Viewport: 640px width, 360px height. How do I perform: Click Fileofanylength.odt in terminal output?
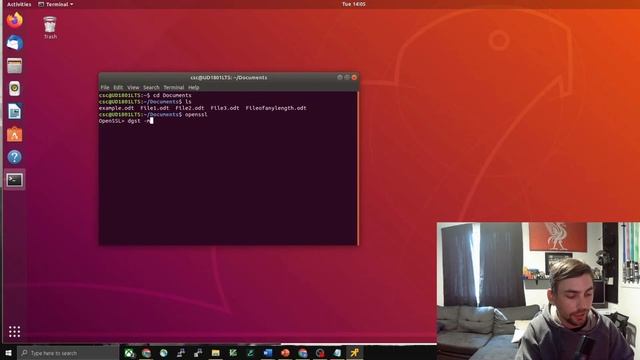[276, 108]
